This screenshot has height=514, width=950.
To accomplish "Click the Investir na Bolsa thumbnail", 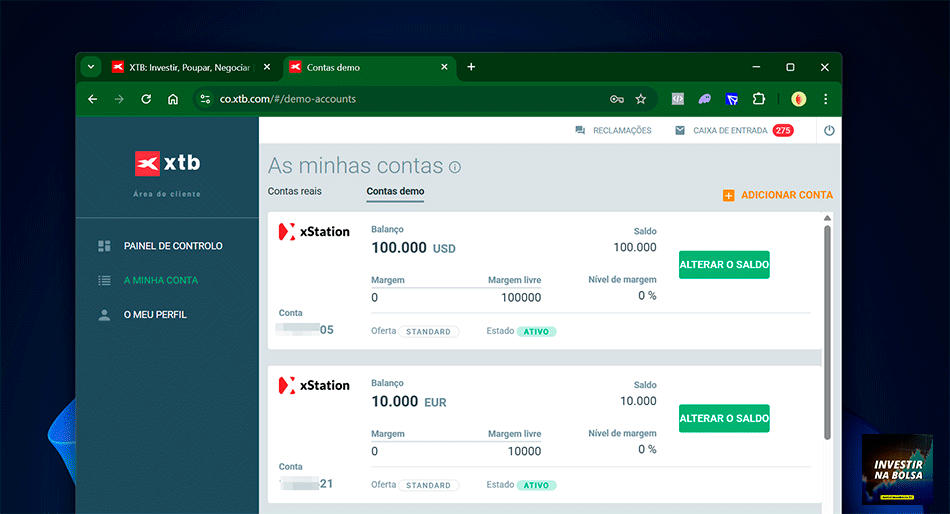I will coord(897,469).
